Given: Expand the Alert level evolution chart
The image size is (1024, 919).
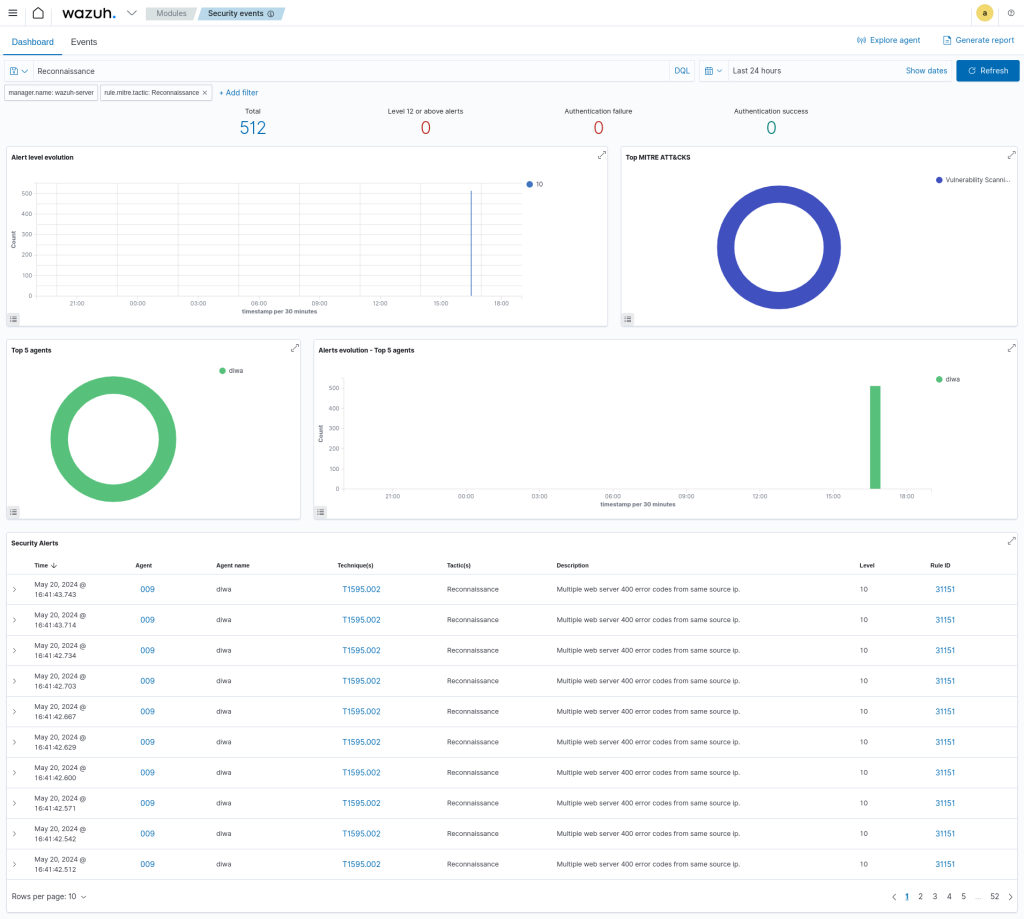Looking at the screenshot, I should (602, 155).
